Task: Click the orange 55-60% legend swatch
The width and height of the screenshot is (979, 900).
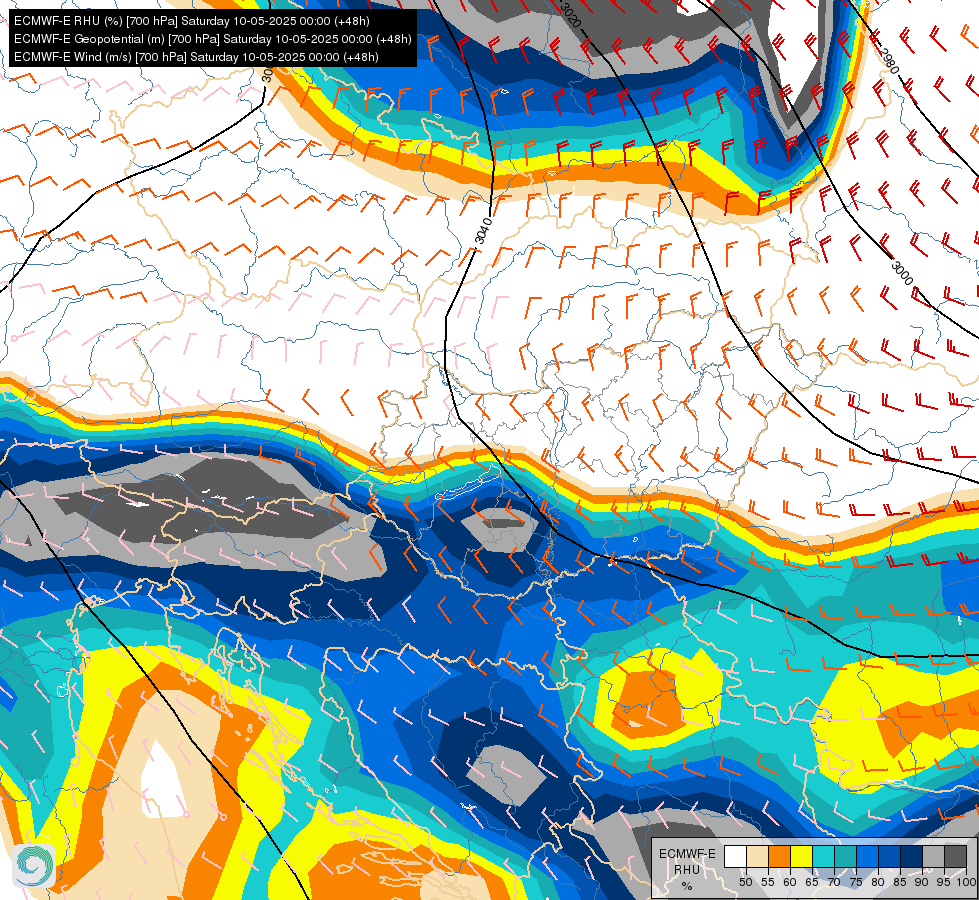Action: point(779,856)
